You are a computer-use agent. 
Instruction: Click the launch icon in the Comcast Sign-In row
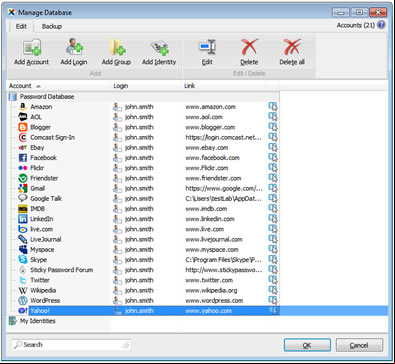(273, 137)
